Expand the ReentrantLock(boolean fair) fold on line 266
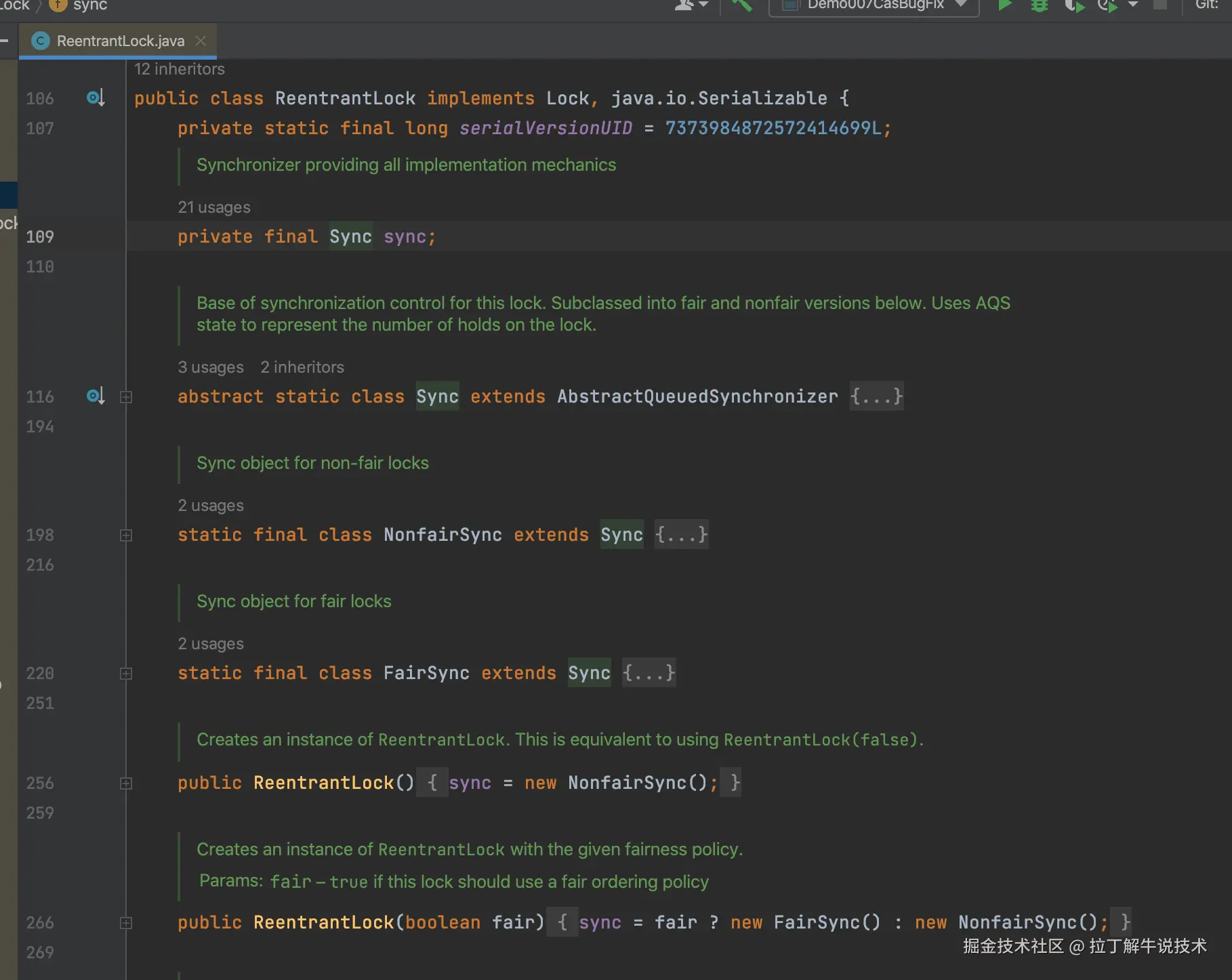 click(x=126, y=923)
